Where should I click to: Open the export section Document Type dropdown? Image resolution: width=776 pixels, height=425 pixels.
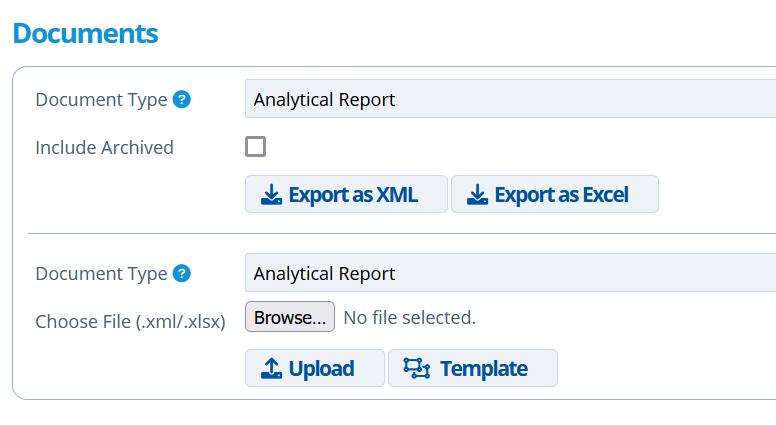coord(510,100)
